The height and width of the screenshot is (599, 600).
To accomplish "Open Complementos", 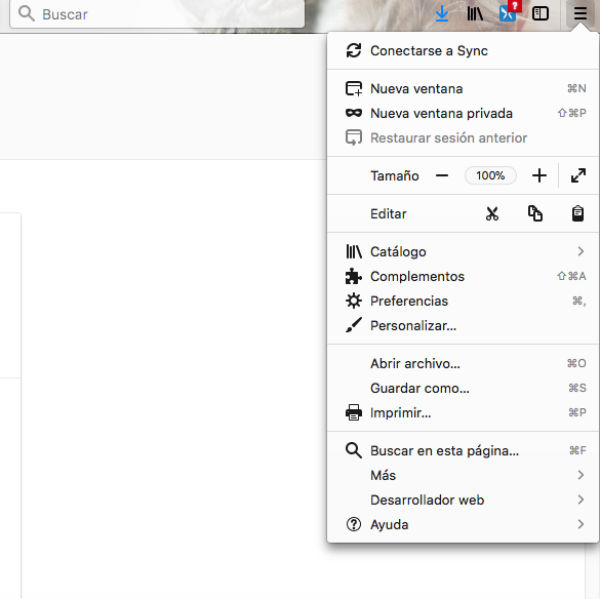I will (x=463, y=276).
